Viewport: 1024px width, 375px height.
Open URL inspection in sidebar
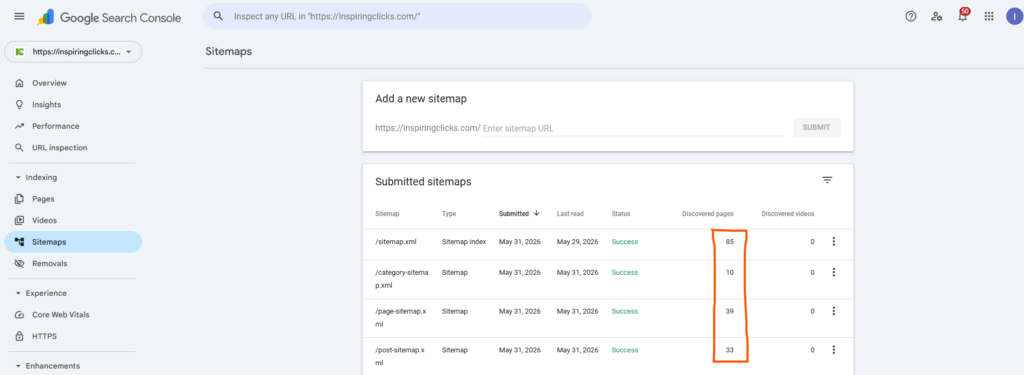coord(59,148)
